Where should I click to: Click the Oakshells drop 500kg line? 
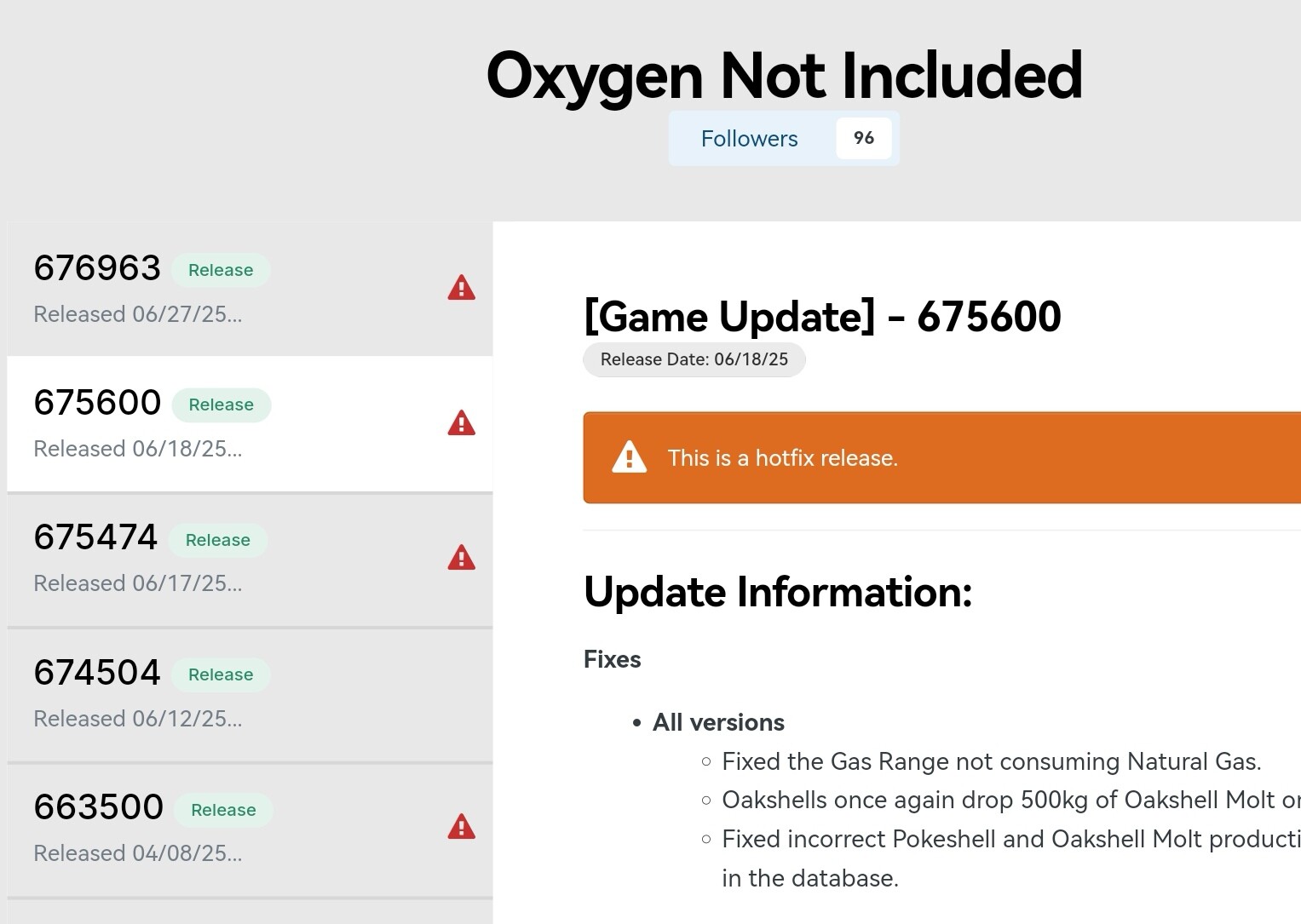1011,800
